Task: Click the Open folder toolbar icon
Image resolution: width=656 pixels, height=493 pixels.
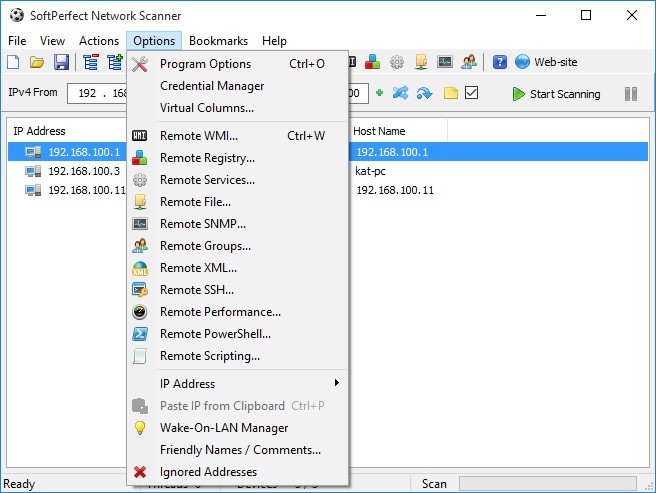Action: (x=37, y=62)
